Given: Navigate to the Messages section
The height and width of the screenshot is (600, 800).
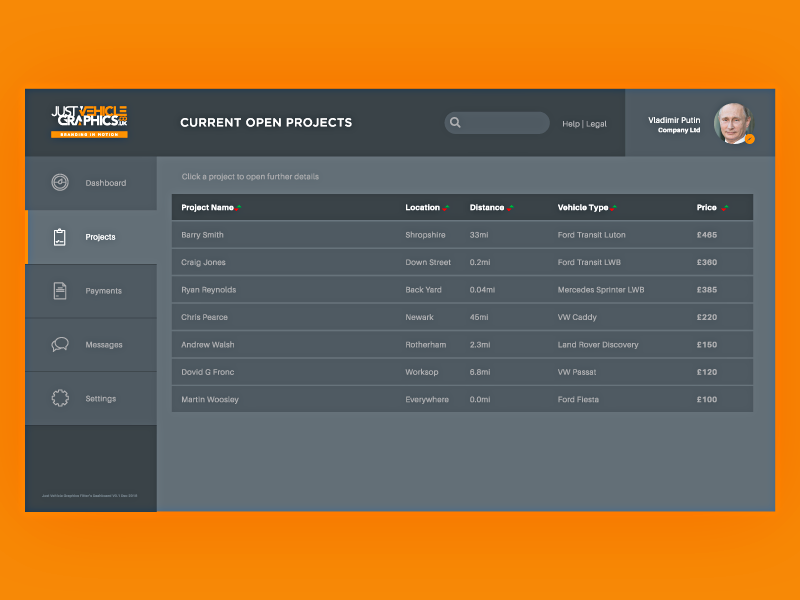Looking at the screenshot, I should click(102, 344).
